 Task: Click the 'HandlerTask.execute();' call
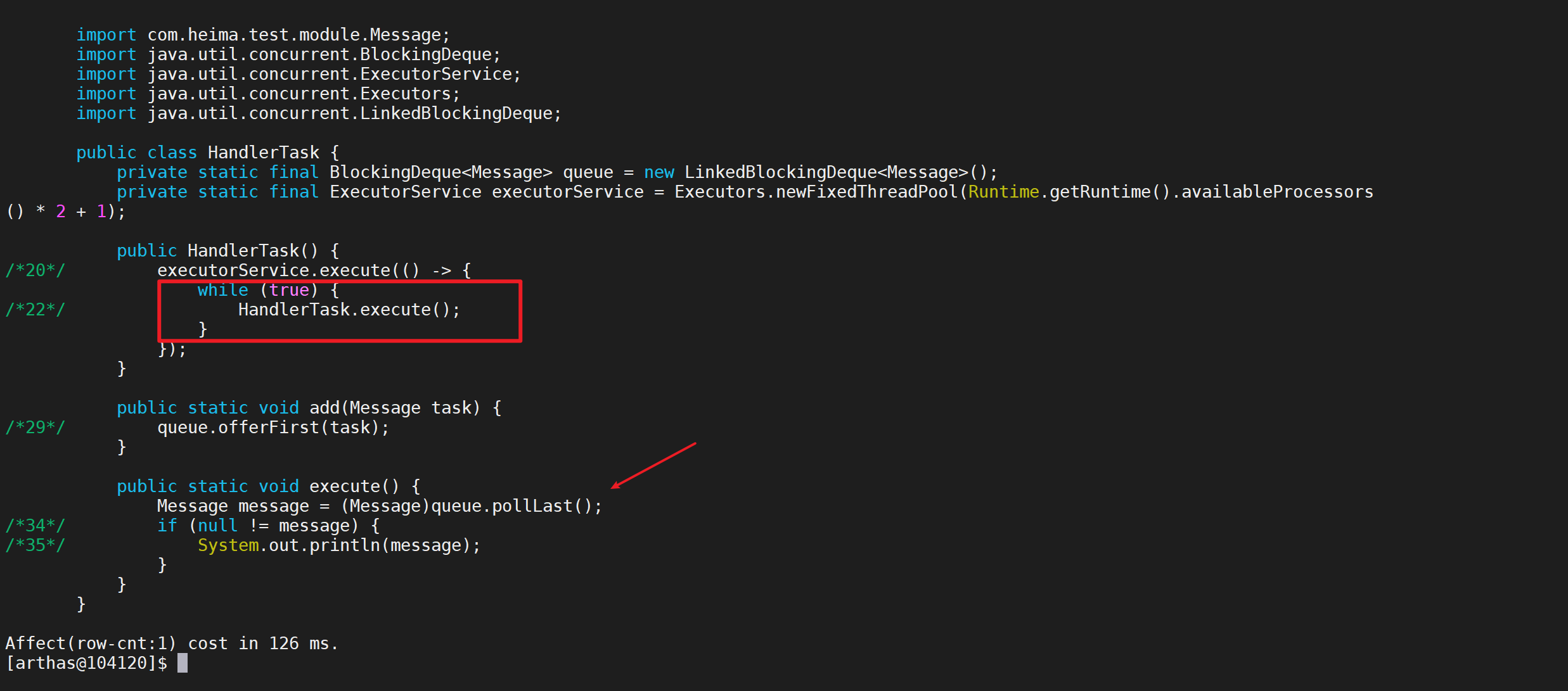(349, 310)
